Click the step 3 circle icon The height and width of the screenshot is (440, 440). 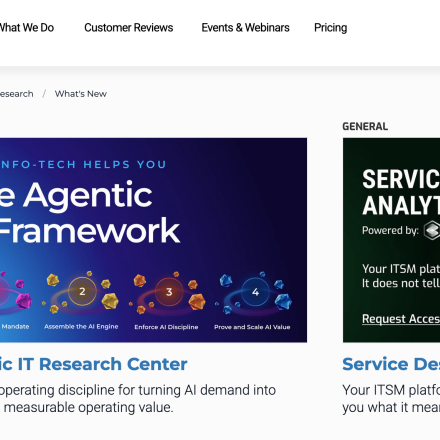pos(169,292)
